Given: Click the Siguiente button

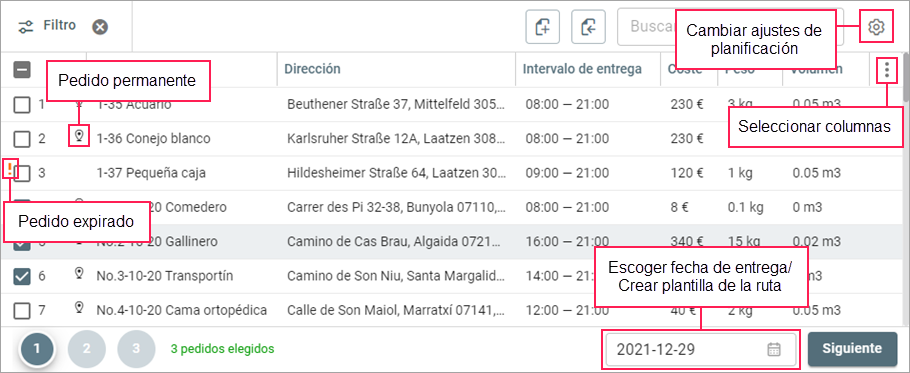Looking at the screenshot, I should pyautogui.click(x=852, y=349).
